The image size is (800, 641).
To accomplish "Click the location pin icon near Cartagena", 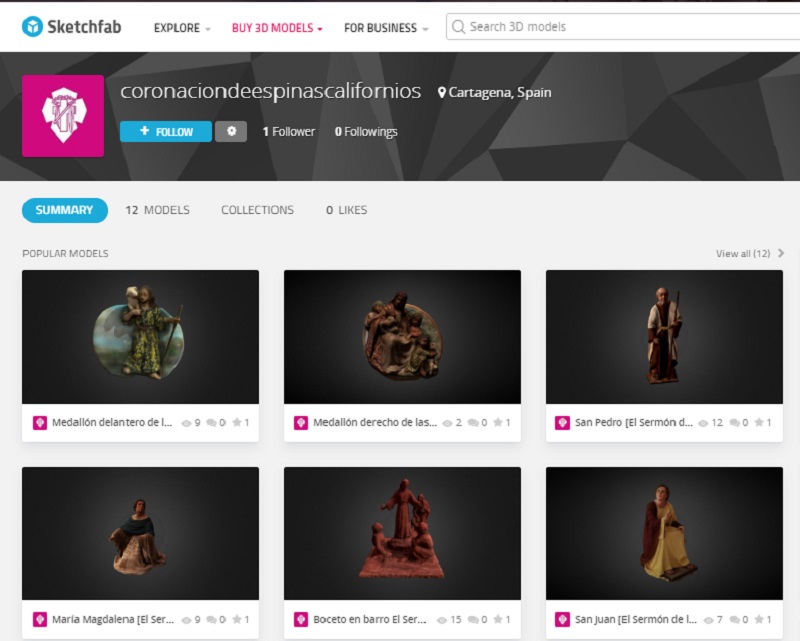I will 442,92.
